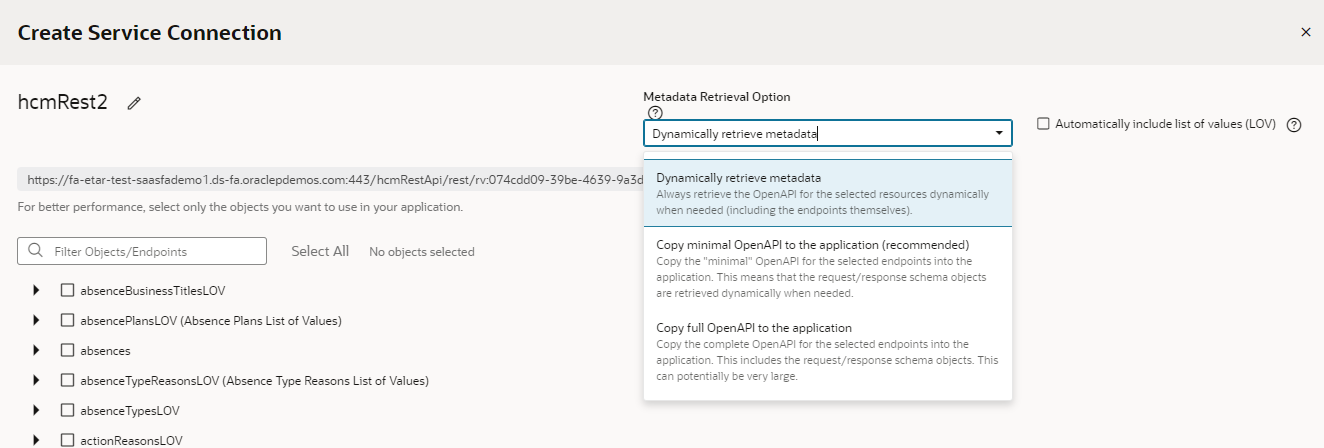Image resolution: width=1324 pixels, height=448 pixels.
Task: Focus the Filter Objects/Endpoints field
Action: [x=142, y=251]
